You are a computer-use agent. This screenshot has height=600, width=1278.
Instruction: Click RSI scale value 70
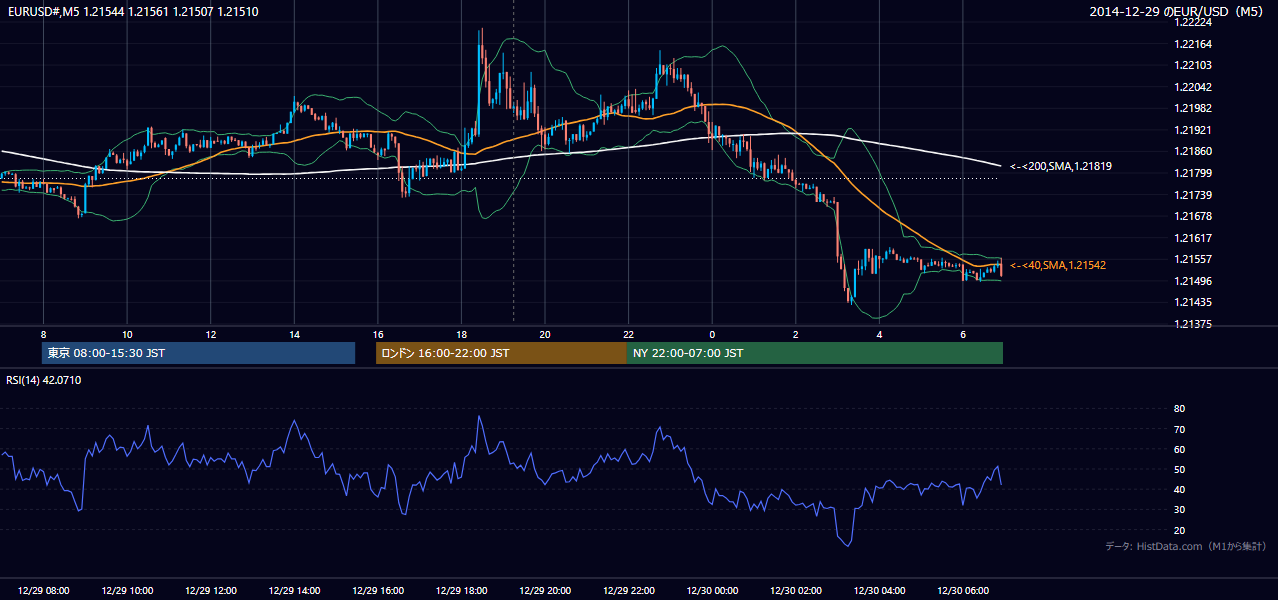point(1179,429)
